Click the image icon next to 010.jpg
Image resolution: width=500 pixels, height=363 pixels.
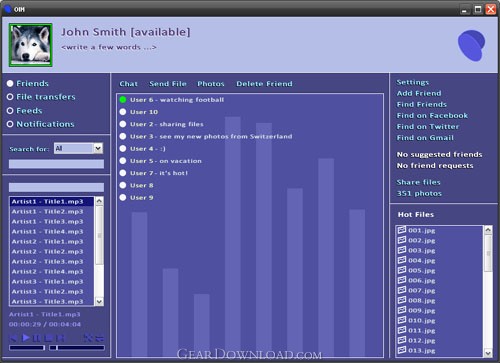point(402,320)
